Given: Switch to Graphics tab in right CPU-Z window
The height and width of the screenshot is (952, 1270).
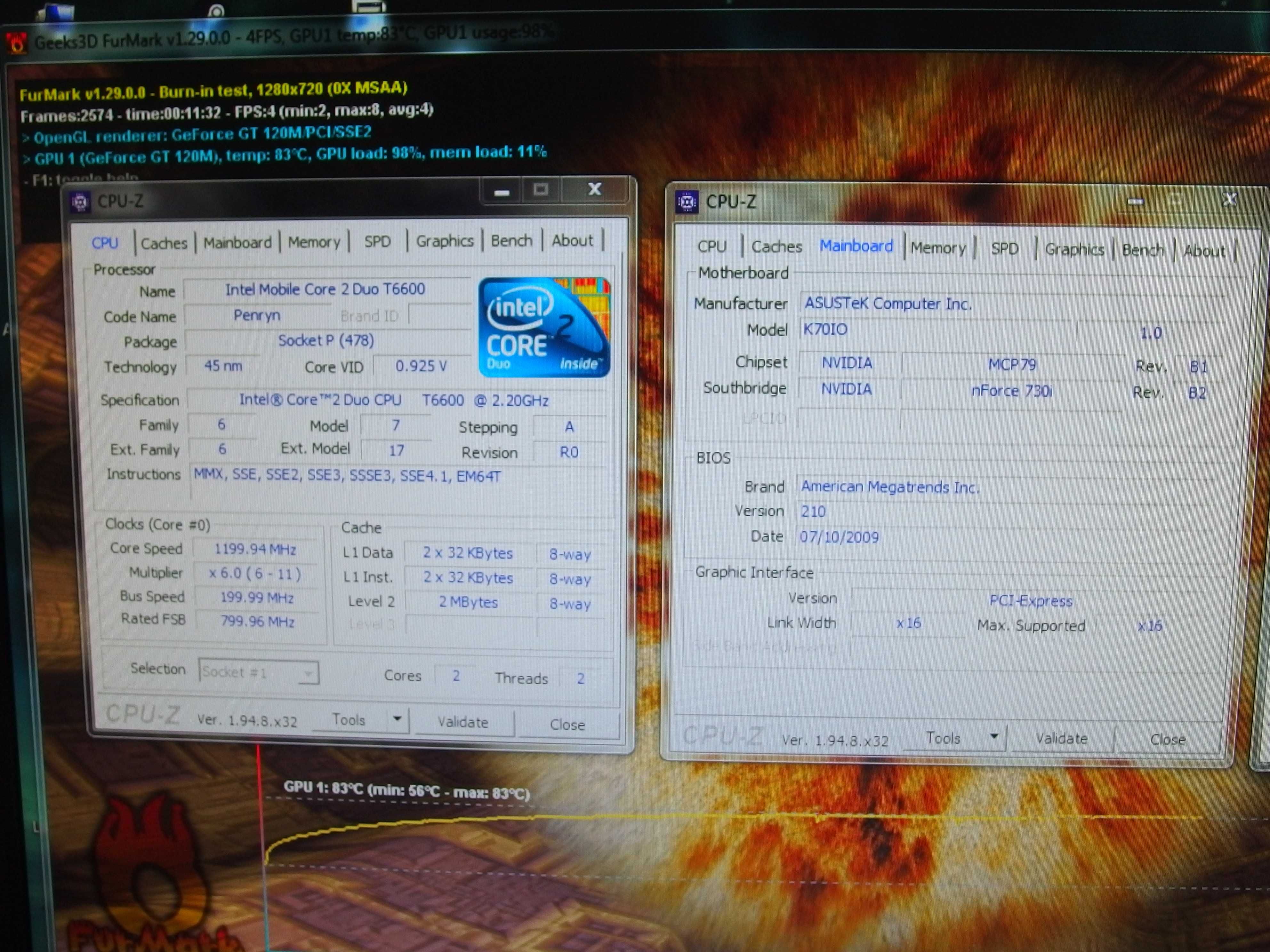Looking at the screenshot, I should [x=1074, y=250].
